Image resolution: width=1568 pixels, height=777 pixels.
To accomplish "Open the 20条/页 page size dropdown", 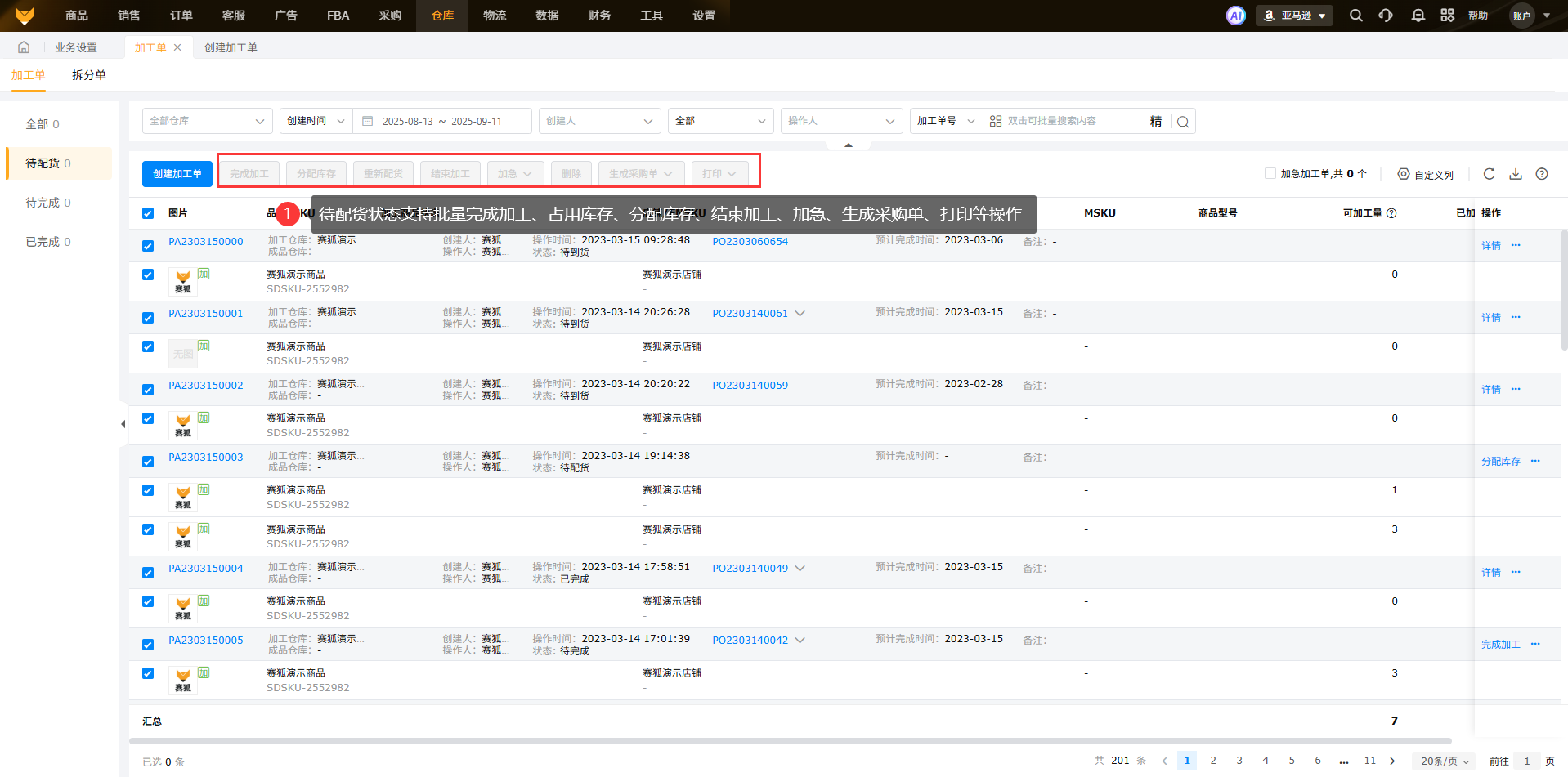I will 1444,761.
